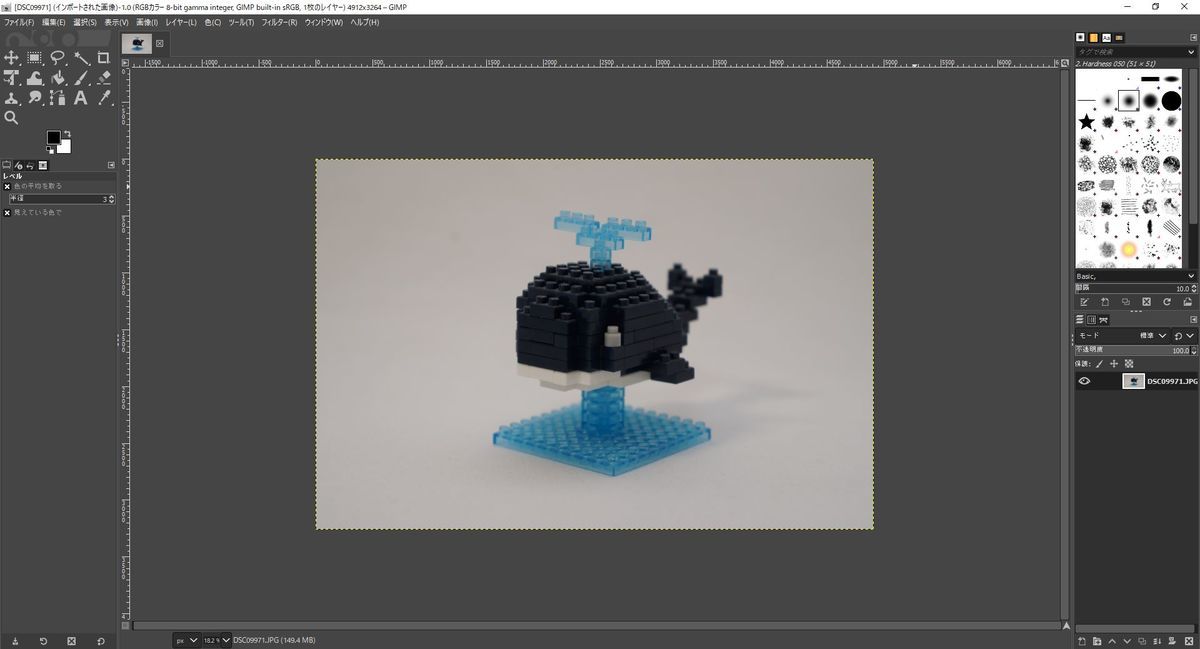Open the 色(C) menu
The height and width of the screenshot is (649, 1200).
click(x=213, y=22)
